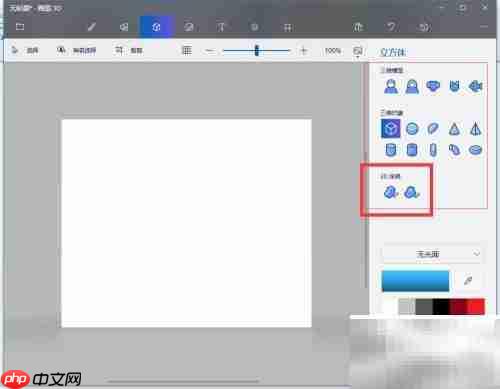Viewport: 500px width, 389px height.
Task: Select the capsule 3D object
Action: click(x=433, y=150)
